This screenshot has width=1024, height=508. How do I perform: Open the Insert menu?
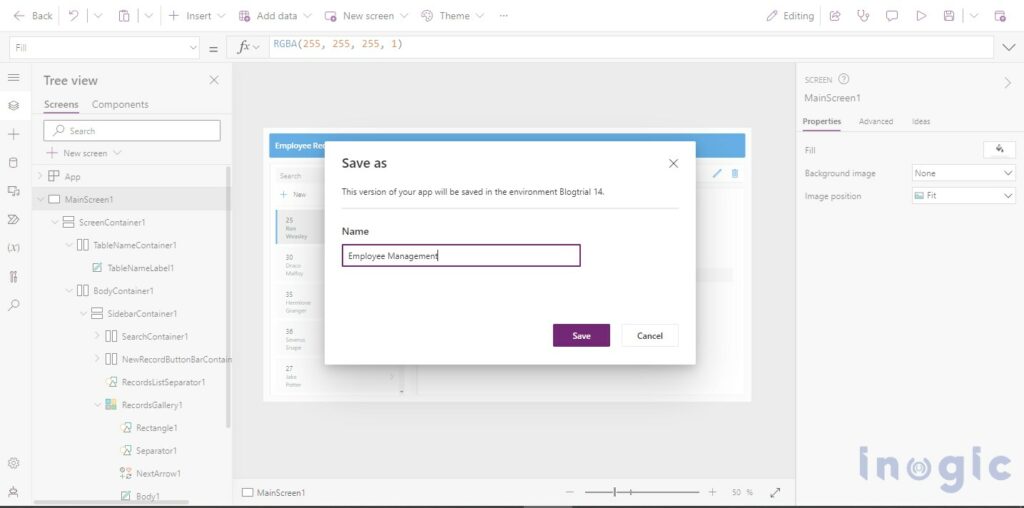pos(197,16)
